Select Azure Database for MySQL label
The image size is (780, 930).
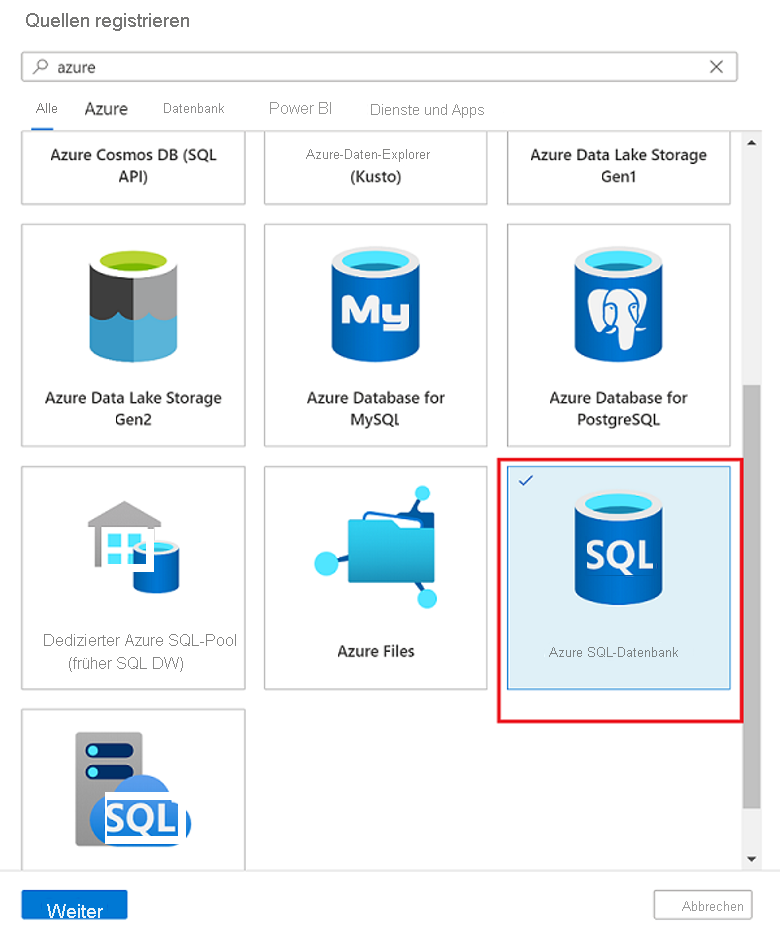point(375,409)
